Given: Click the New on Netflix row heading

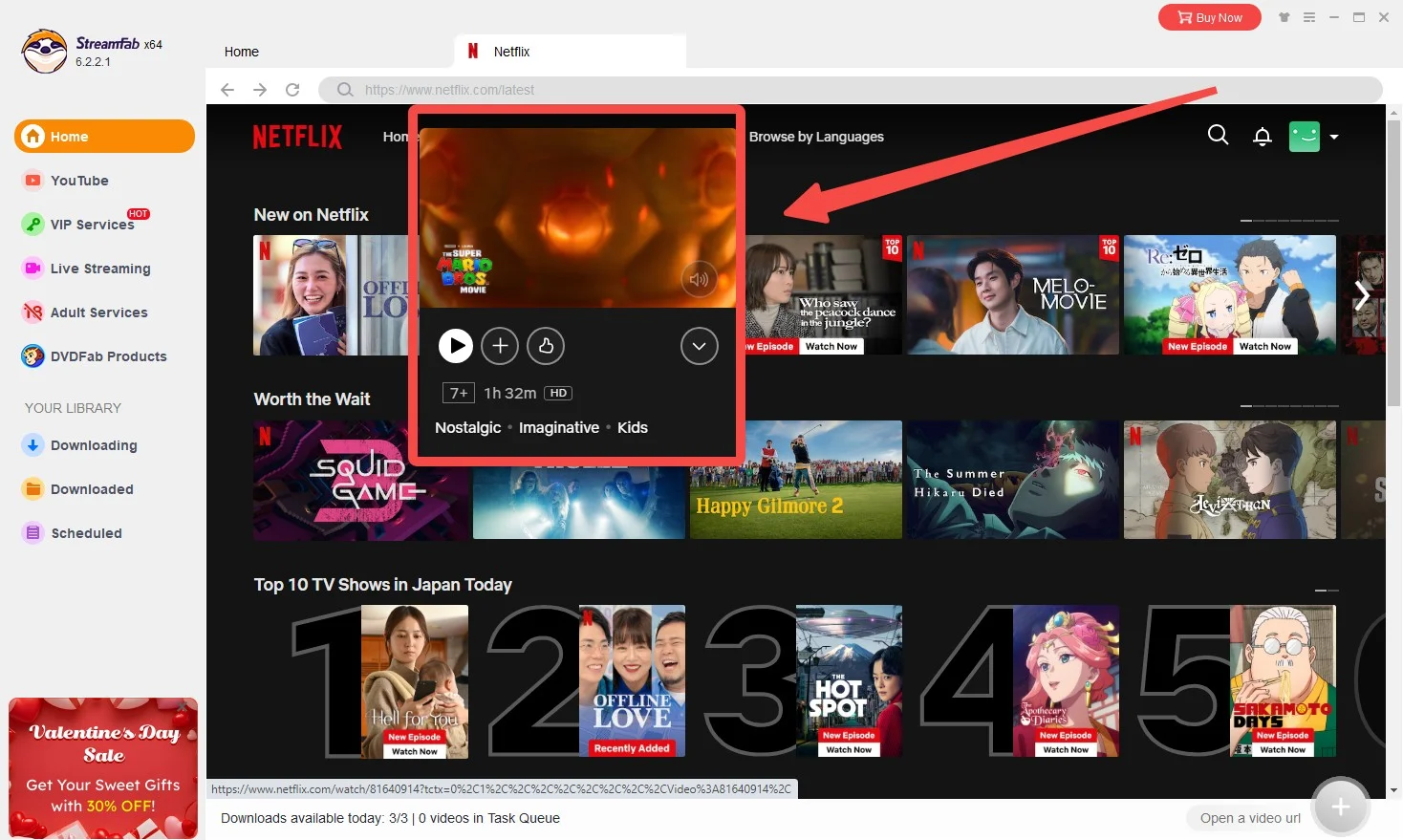Looking at the screenshot, I should click(x=311, y=215).
